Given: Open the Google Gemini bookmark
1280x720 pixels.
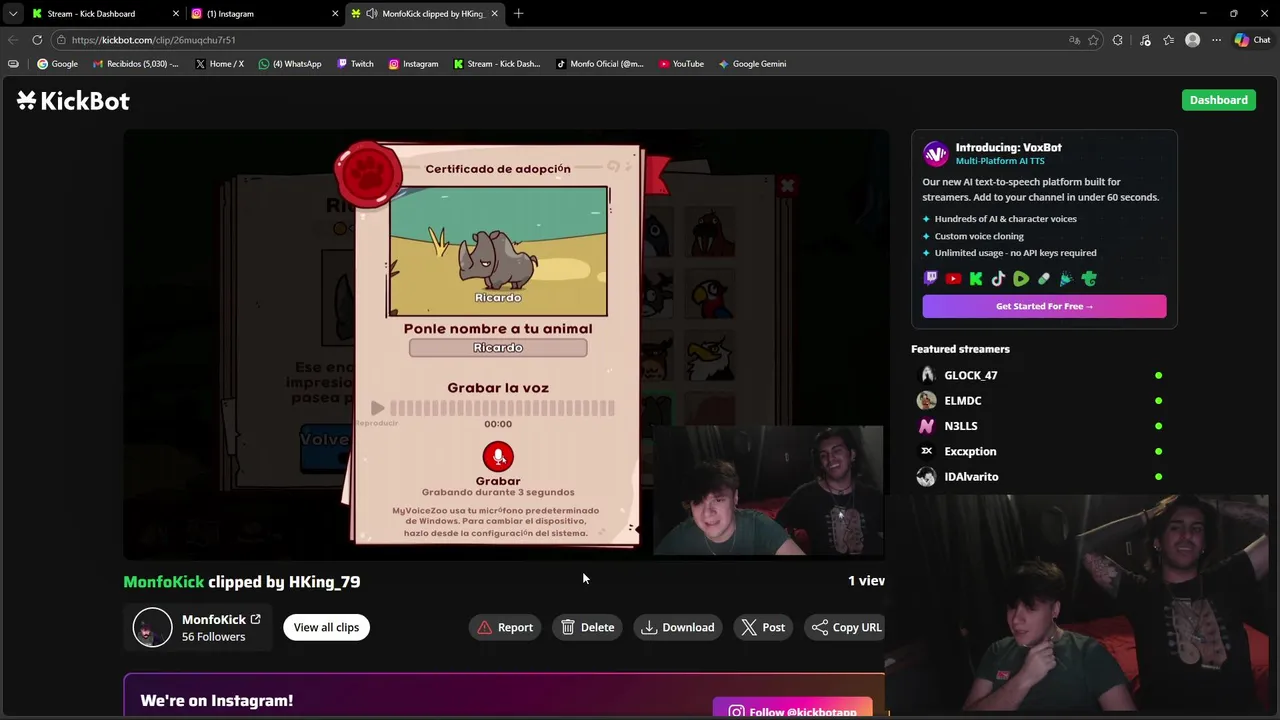Looking at the screenshot, I should [x=752, y=64].
